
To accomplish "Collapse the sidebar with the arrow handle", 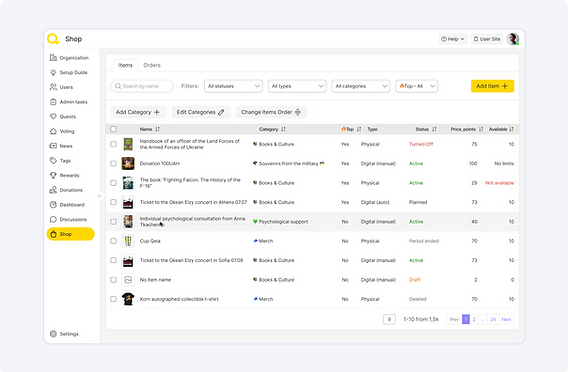I will coord(100,196).
